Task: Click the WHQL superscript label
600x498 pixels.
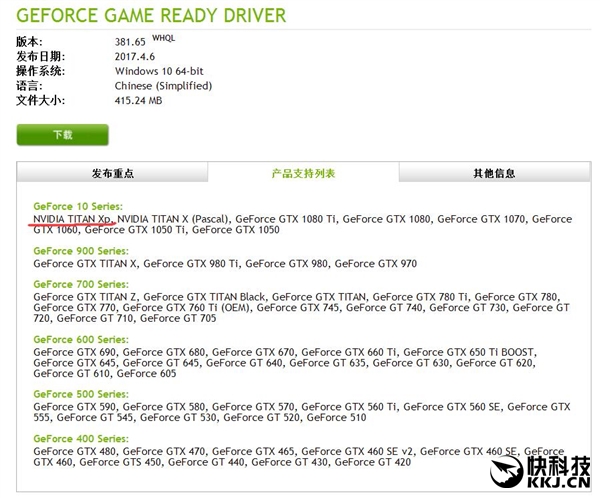Action: pyautogui.click(x=163, y=38)
